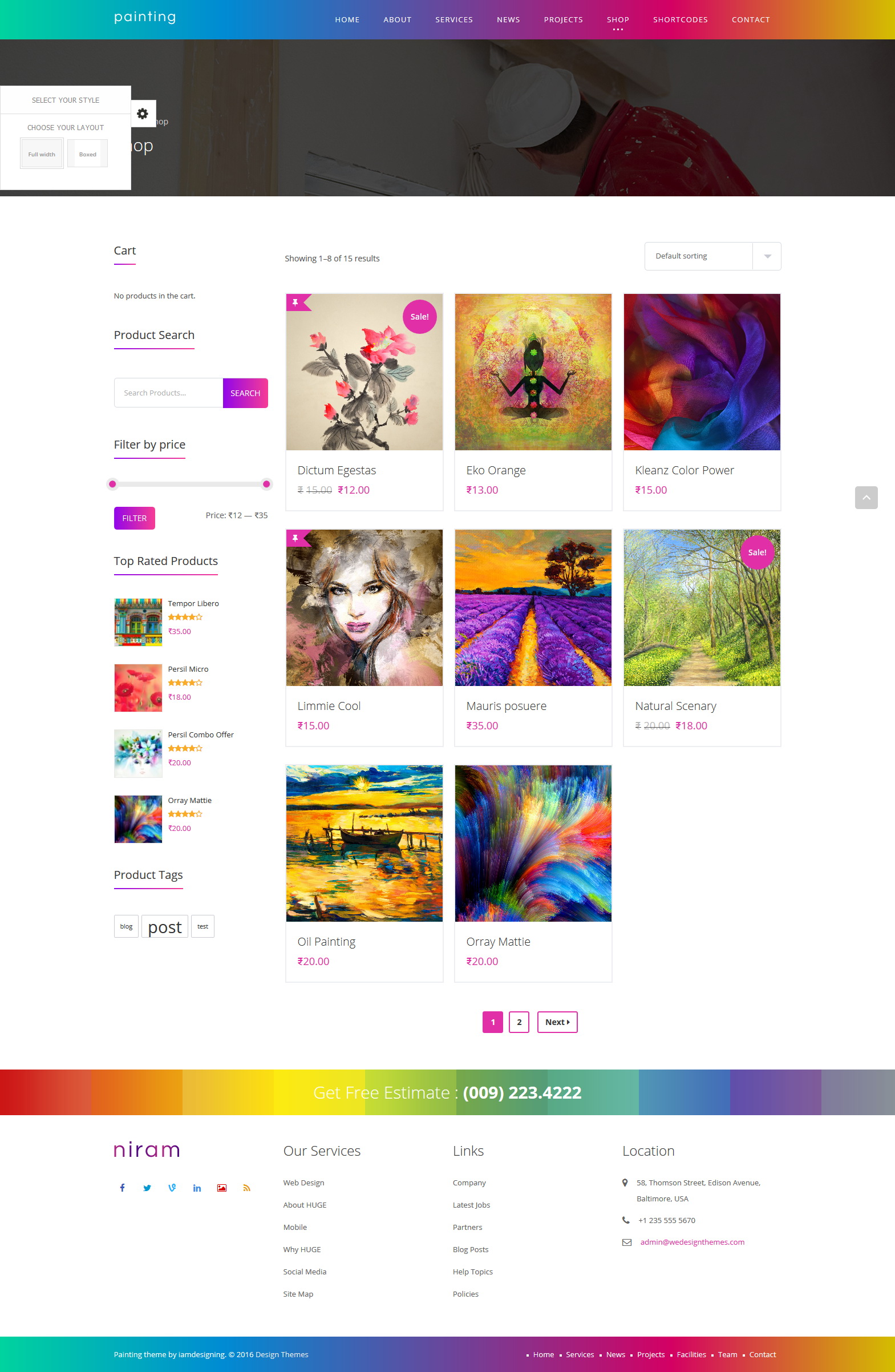Viewport: 895px width, 1372px height.
Task: Open the Shortcodes menu item
Action: pyautogui.click(x=680, y=19)
